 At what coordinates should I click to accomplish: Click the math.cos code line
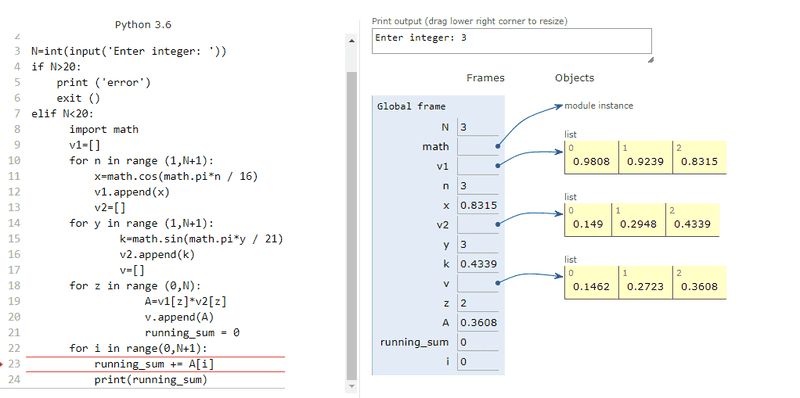pyautogui.click(x=176, y=177)
